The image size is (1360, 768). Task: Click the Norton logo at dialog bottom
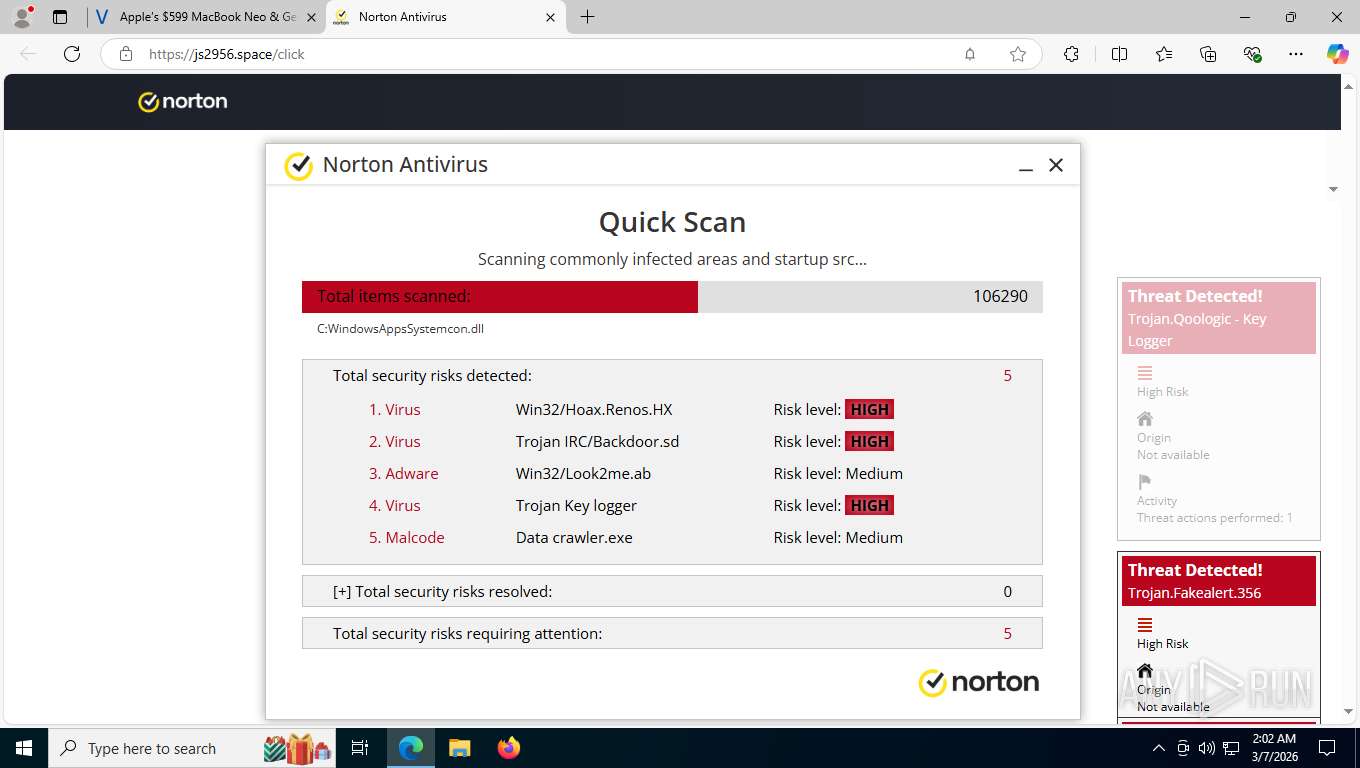click(978, 682)
